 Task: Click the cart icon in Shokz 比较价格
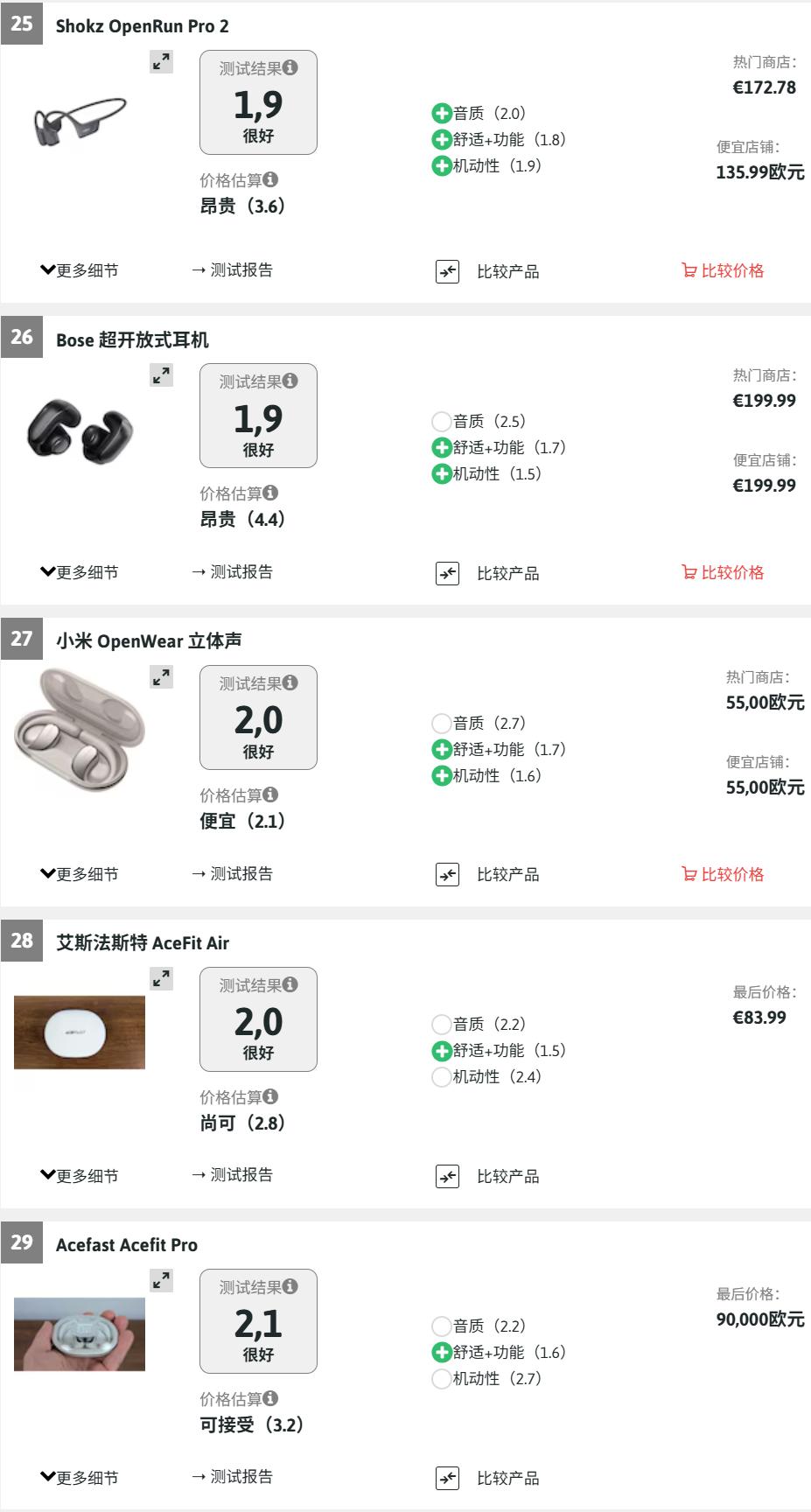coord(689,270)
